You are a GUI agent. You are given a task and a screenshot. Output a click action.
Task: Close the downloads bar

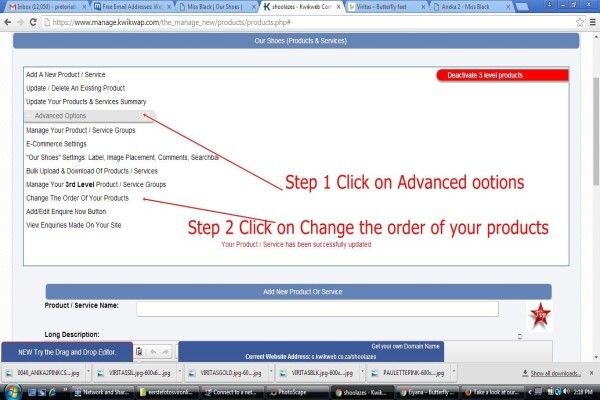point(592,373)
